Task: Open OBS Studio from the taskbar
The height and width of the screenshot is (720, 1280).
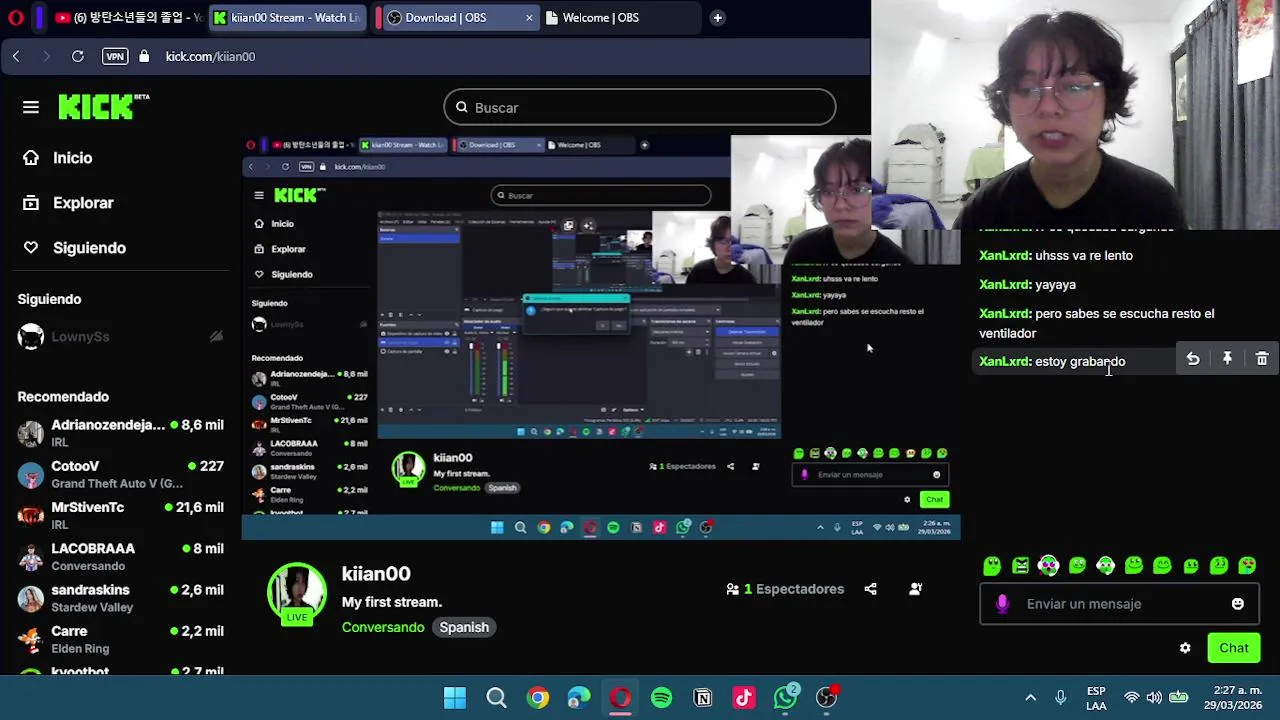Action: (827, 698)
